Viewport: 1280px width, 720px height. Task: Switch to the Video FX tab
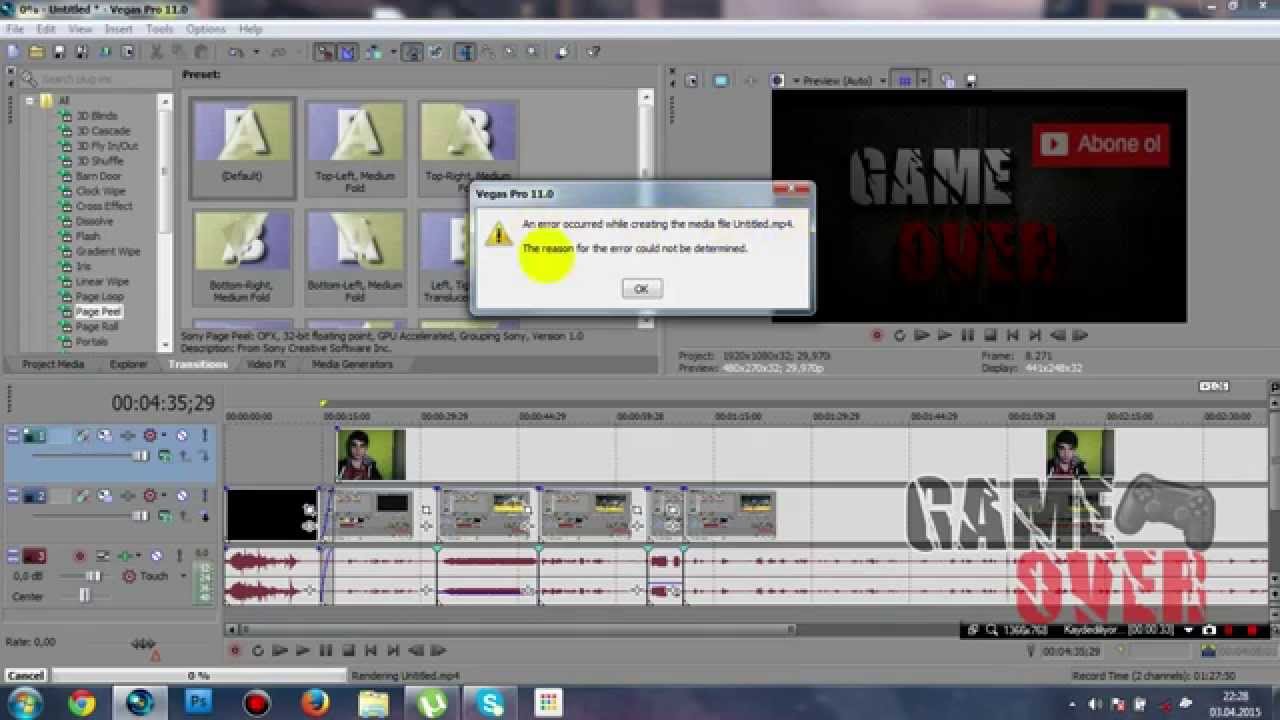coord(266,364)
